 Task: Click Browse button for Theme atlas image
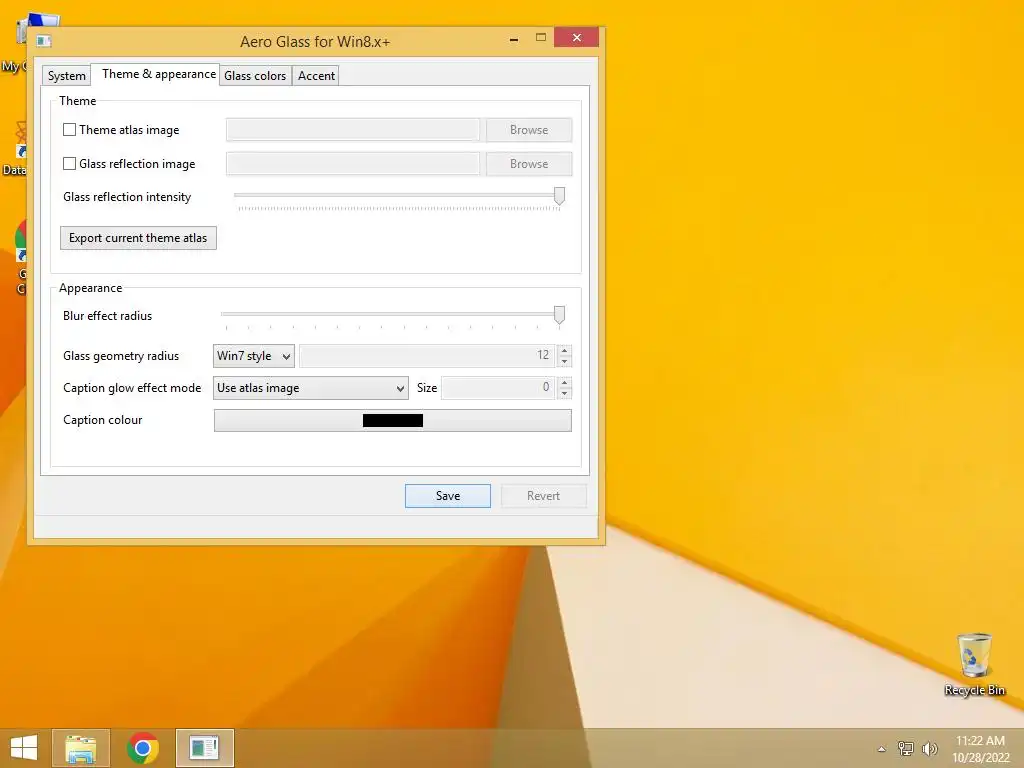529,130
